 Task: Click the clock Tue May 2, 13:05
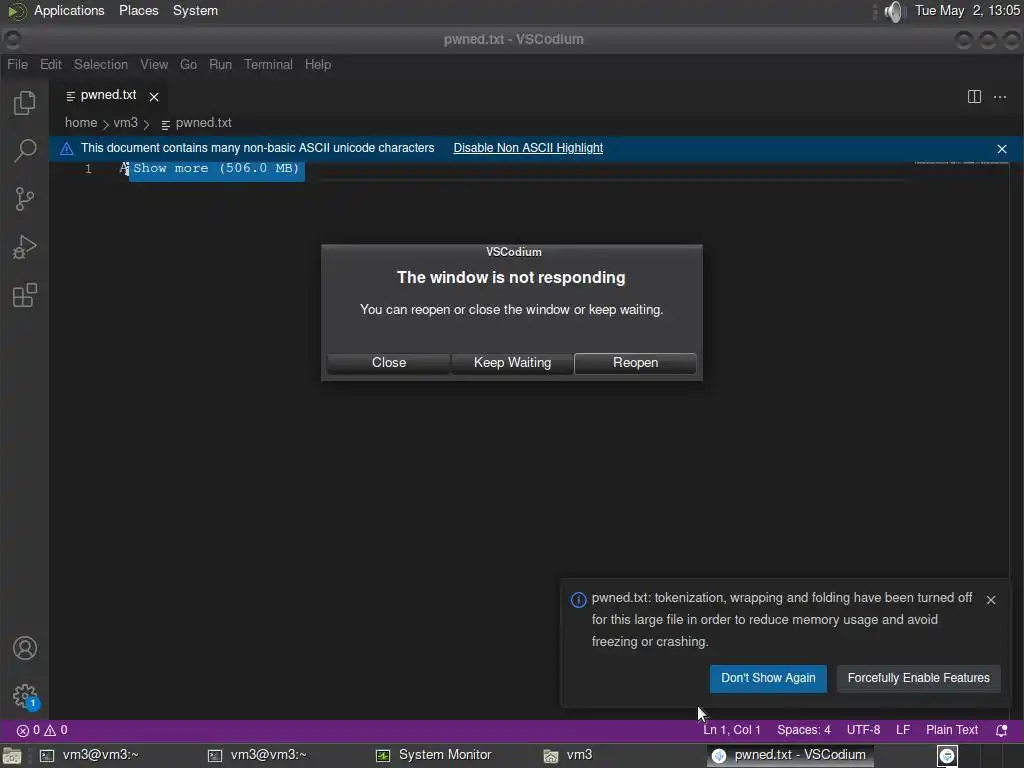967,11
